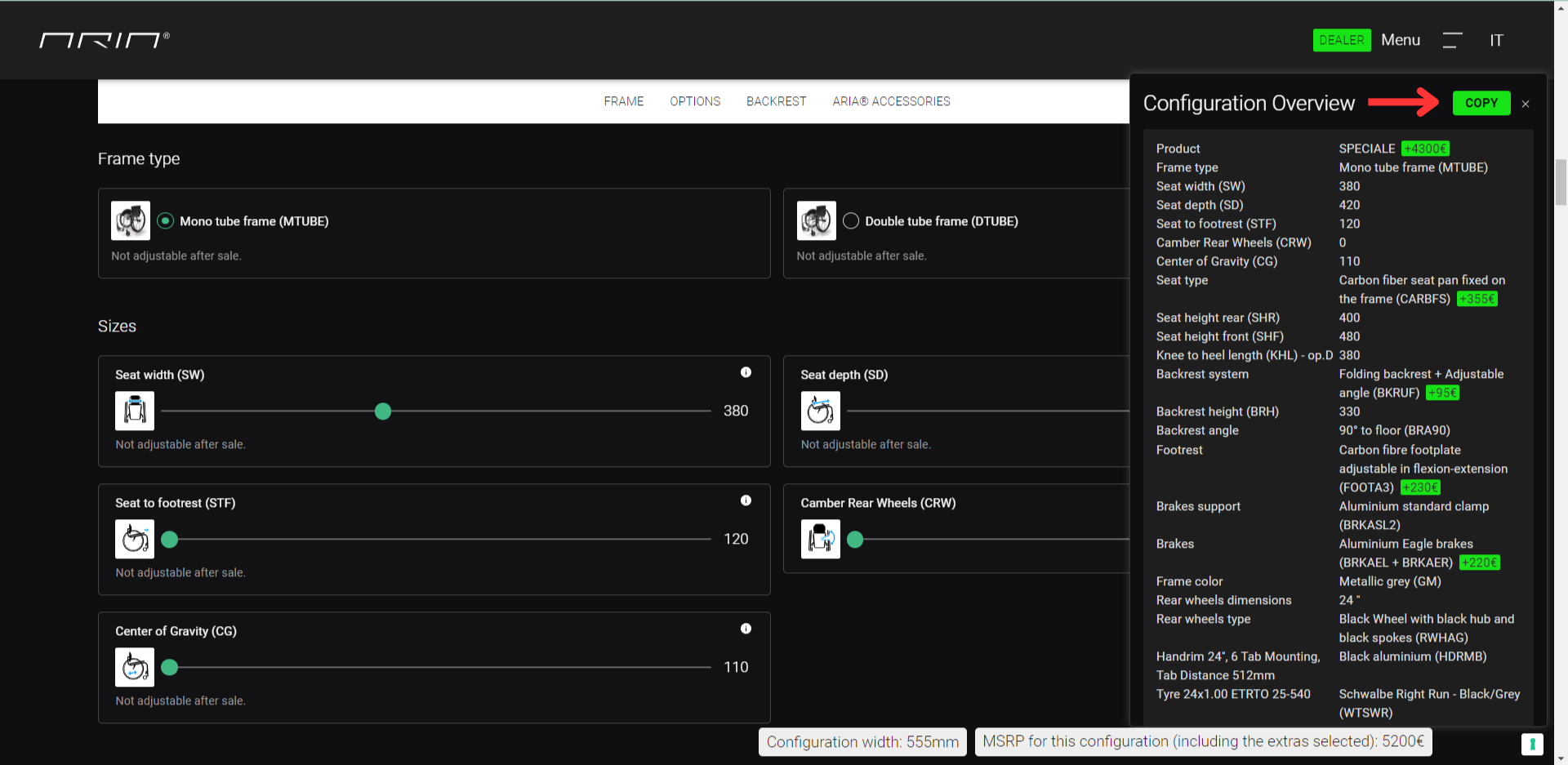Click the Seat depth illustration icon

[x=820, y=411]
